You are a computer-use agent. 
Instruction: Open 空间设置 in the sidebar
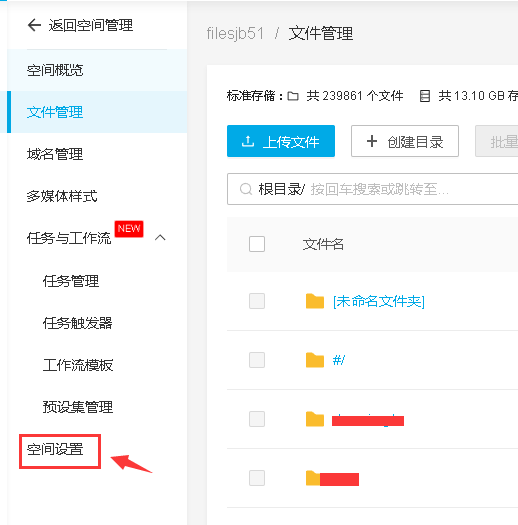(x=55, y=449)
